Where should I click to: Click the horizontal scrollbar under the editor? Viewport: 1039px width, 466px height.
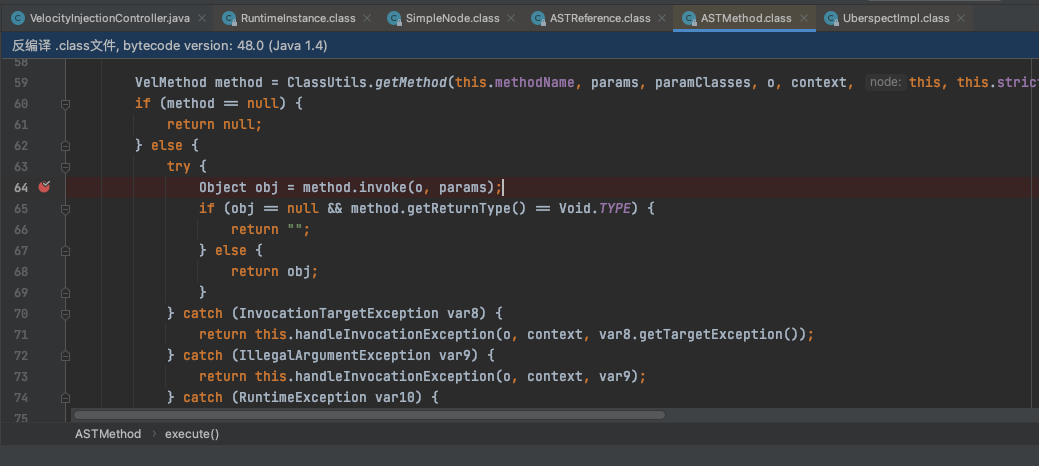(x=368, y=414)
